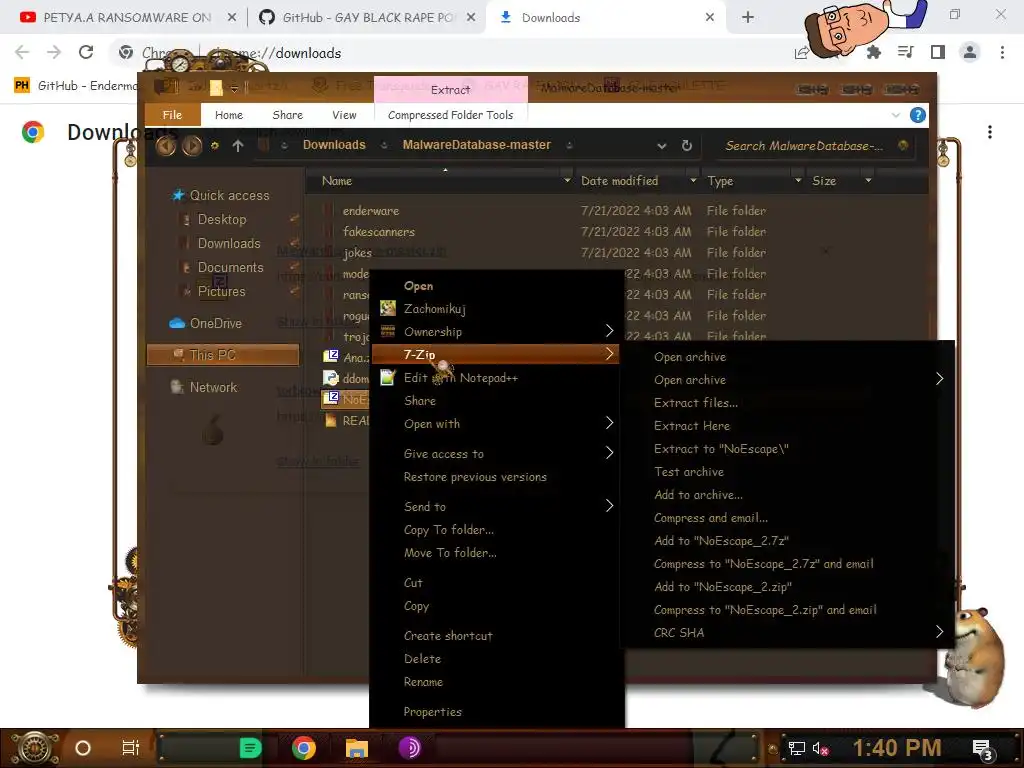
Task: Select Network in navigation pane
Action: pos(213,387)
